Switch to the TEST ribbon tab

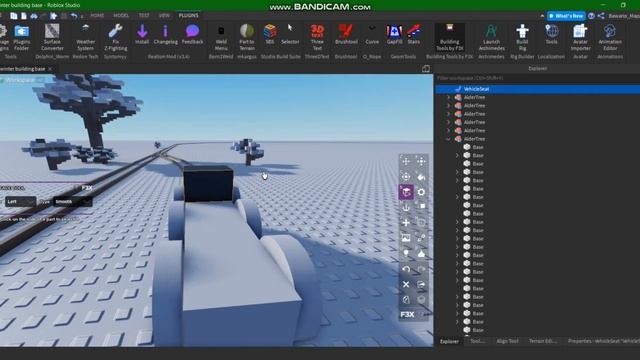[x=144, y=16]
